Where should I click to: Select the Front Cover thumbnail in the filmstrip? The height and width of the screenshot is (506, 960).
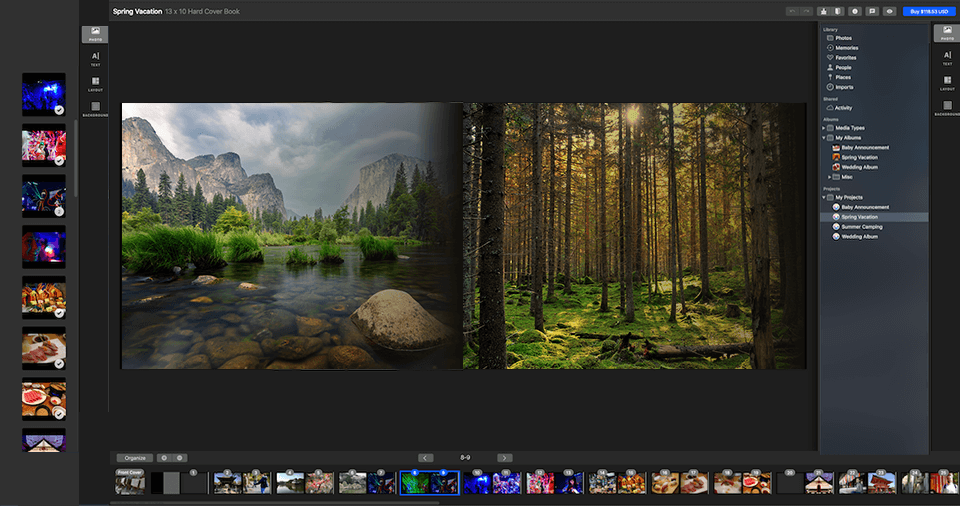pos(130,481)
